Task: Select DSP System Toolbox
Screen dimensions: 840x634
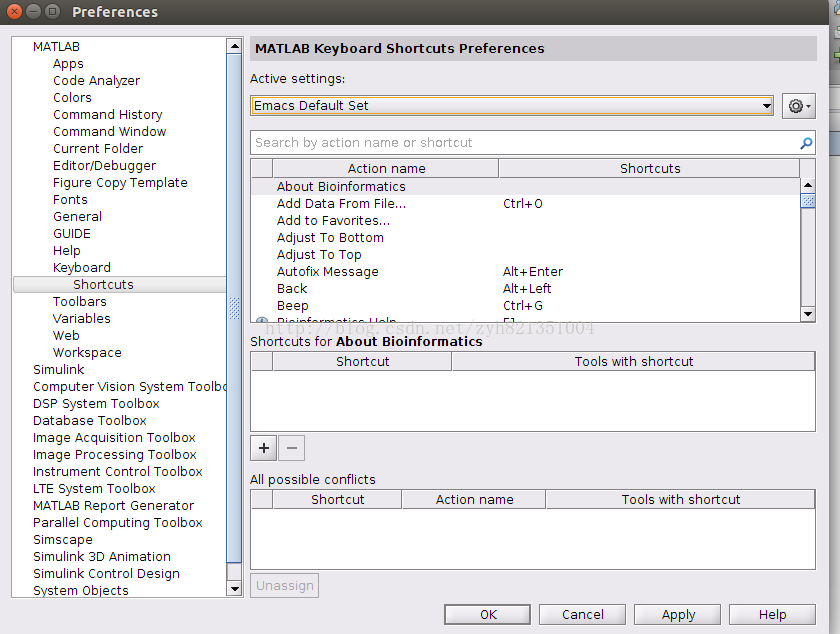Action: click(x=96, y=404)
